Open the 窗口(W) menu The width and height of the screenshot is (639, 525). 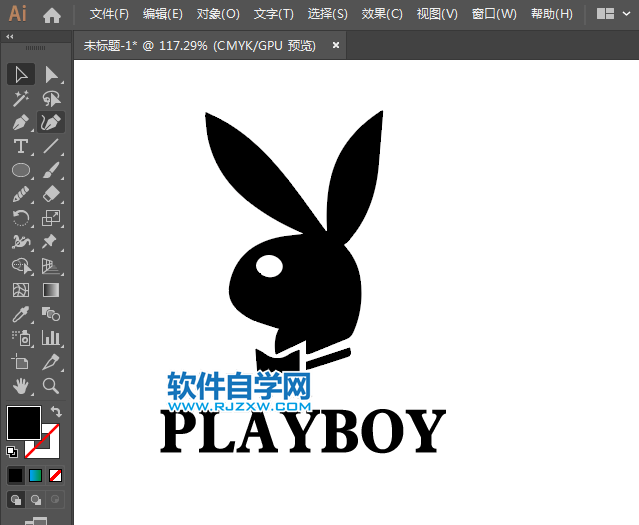tap(494, 14)
